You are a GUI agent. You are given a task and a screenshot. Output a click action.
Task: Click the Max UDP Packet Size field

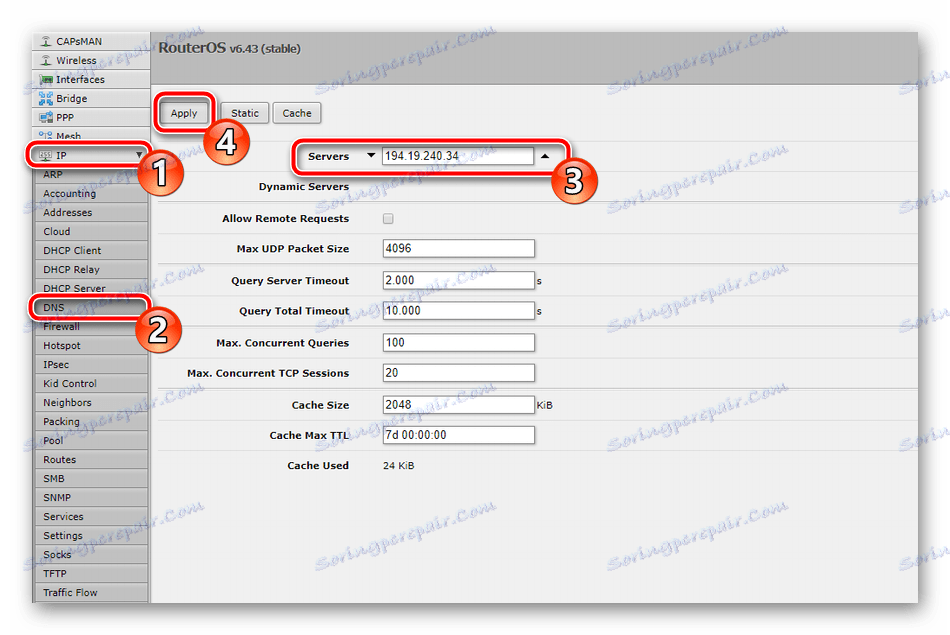[459, 248]
